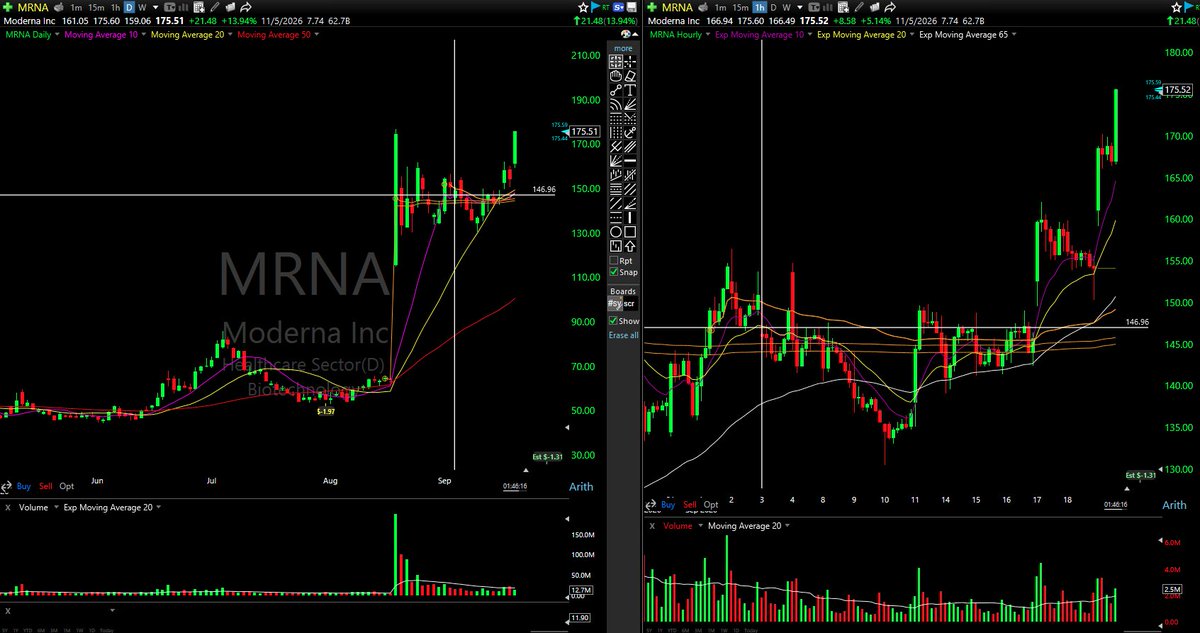The image size is (1200, 633).
Task: Uncheck the Snap checkbox
Action: tap(614, 272)
